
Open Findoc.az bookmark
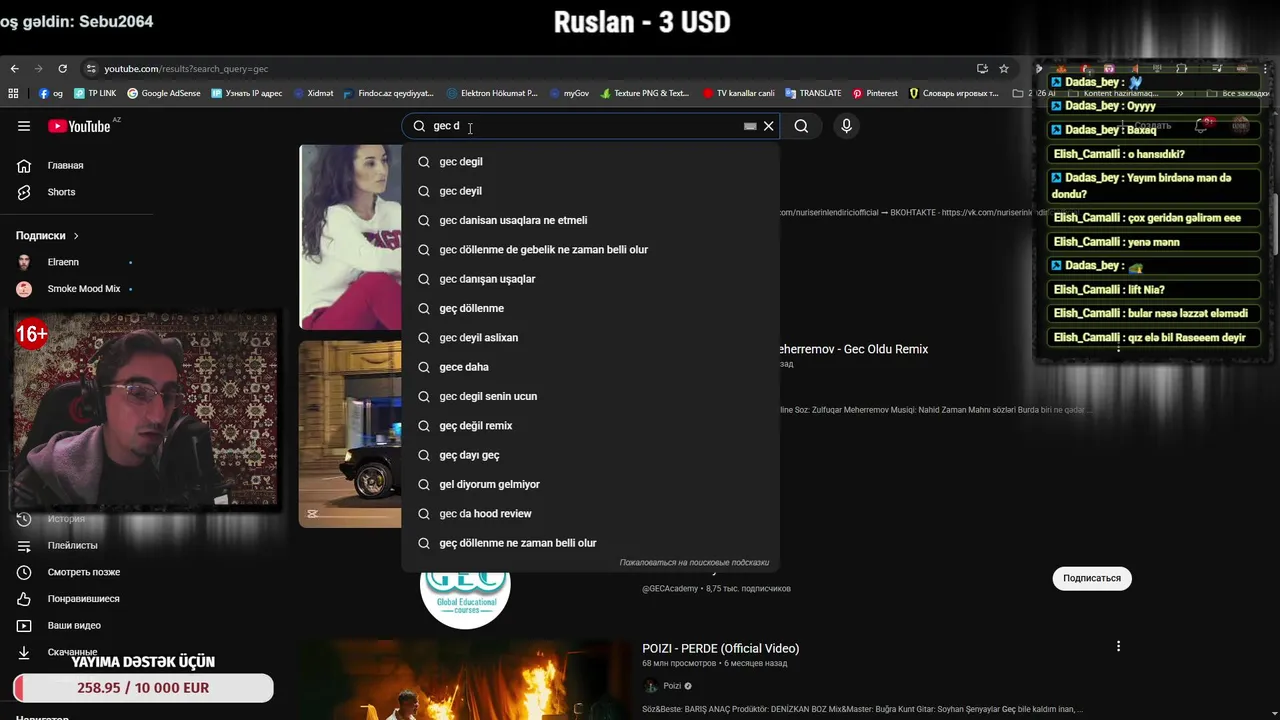click(x=389, y=93)
